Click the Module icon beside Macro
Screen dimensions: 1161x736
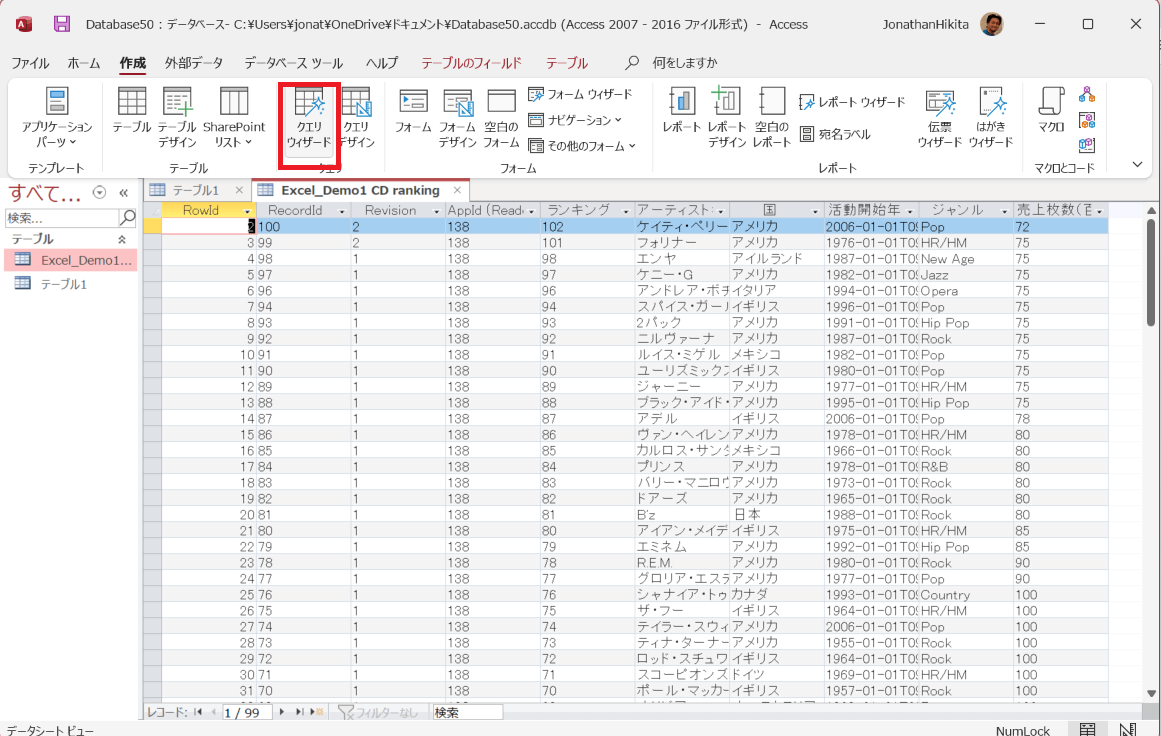point(1086,94)
